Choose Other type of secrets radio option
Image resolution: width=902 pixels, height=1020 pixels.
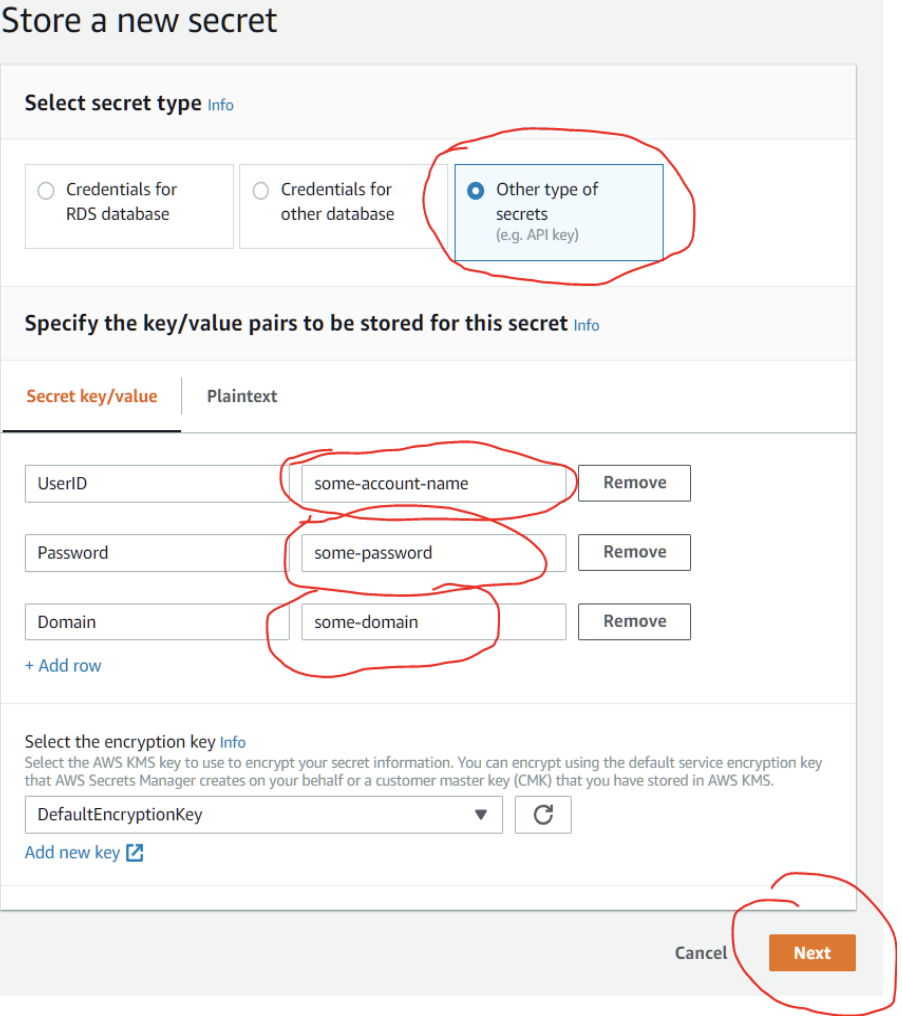pos(475,191)
